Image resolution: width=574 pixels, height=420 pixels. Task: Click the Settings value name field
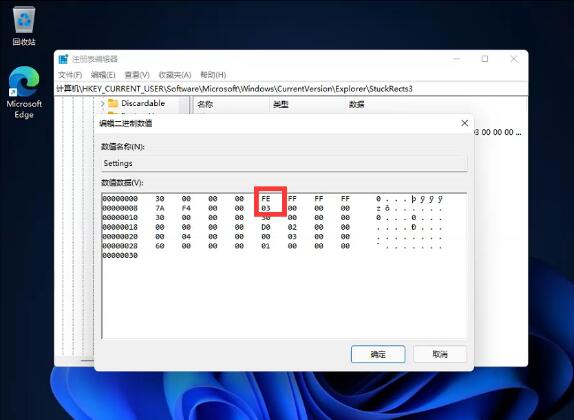(284, 163)
